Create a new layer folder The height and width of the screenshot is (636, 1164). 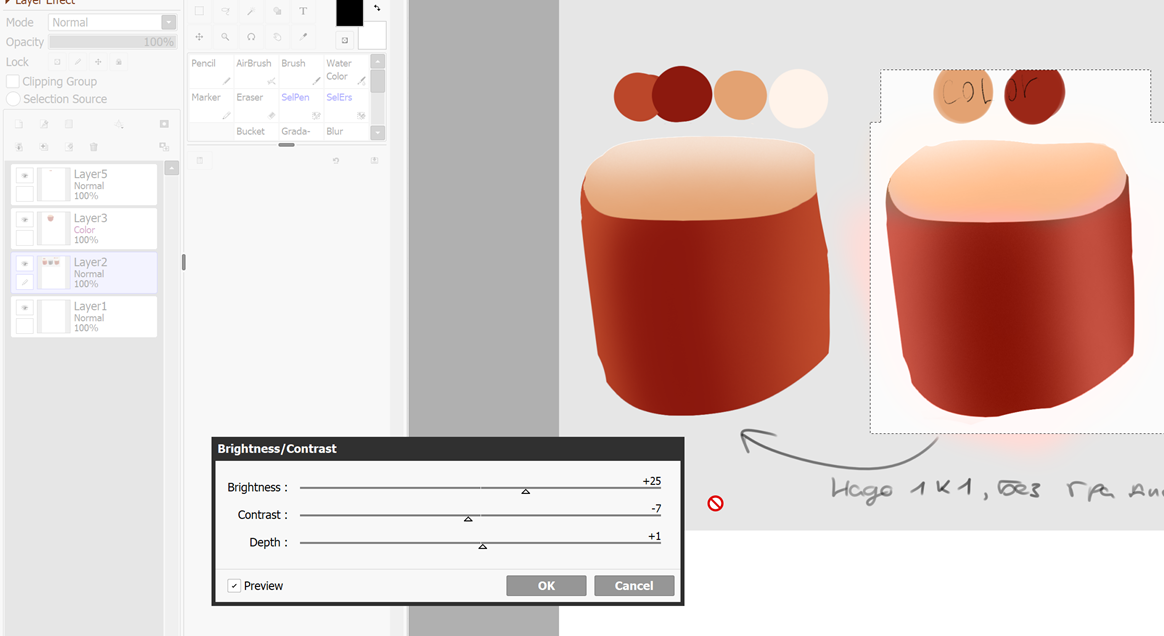pyautogui.click(x=68, y=124)
